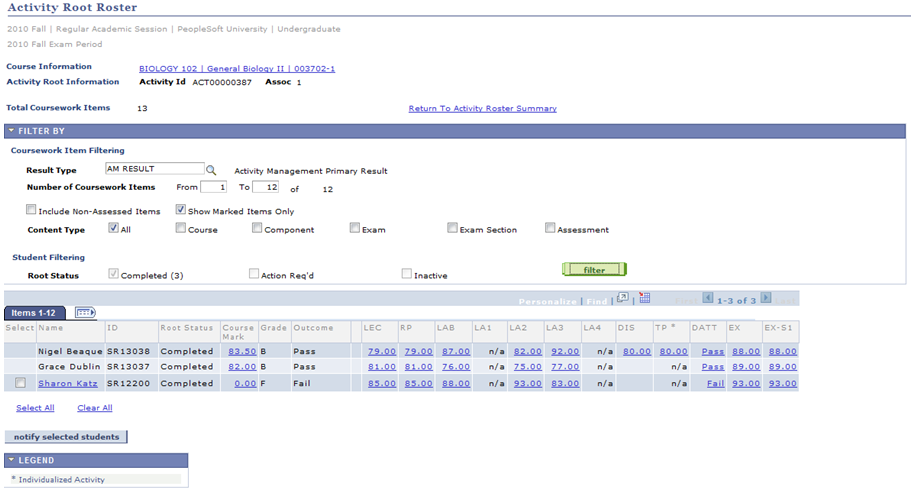Click student ID SR13038

(x=128, y=351)
